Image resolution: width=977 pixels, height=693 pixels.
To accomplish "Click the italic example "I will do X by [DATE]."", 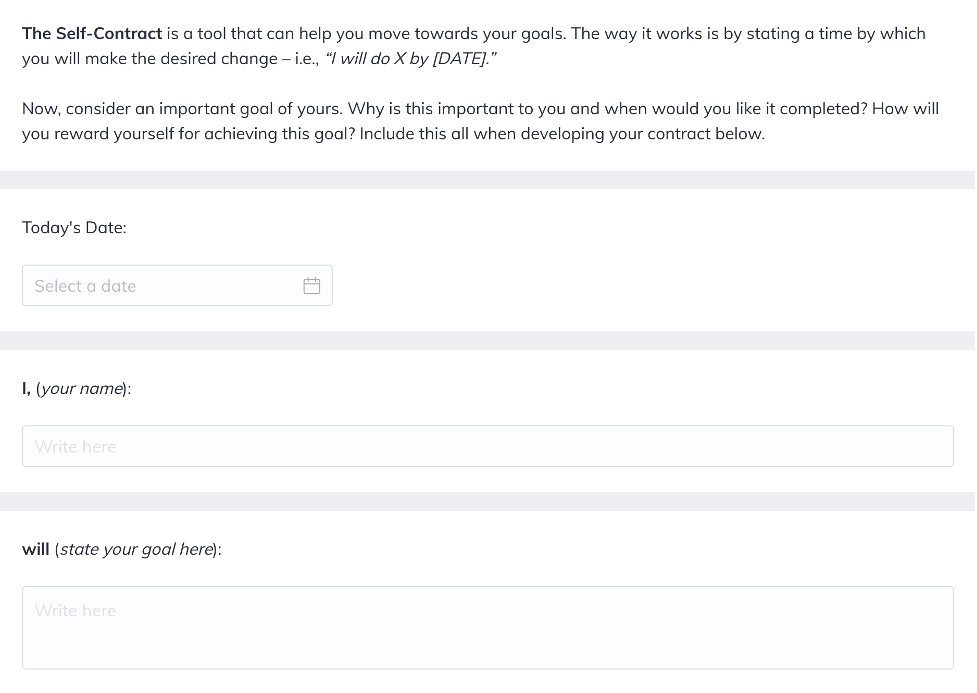I will 405,58.
